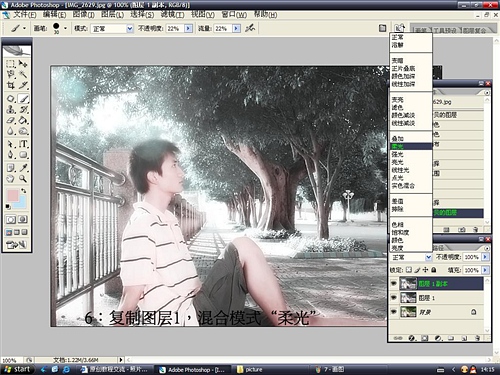Open the tool preset picker arrow
This screenshot has width=500, height=375.
[x=24, y=28]
